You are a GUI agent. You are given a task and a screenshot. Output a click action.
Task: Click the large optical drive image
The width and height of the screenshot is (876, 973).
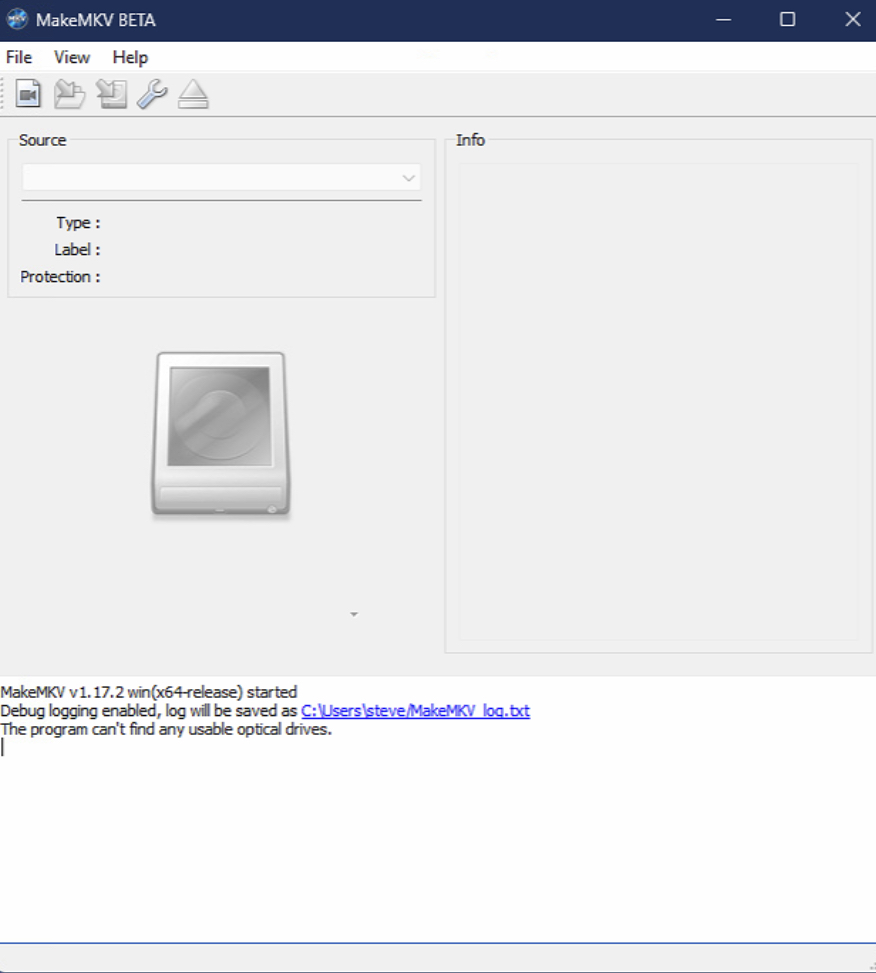coord(221,434)
